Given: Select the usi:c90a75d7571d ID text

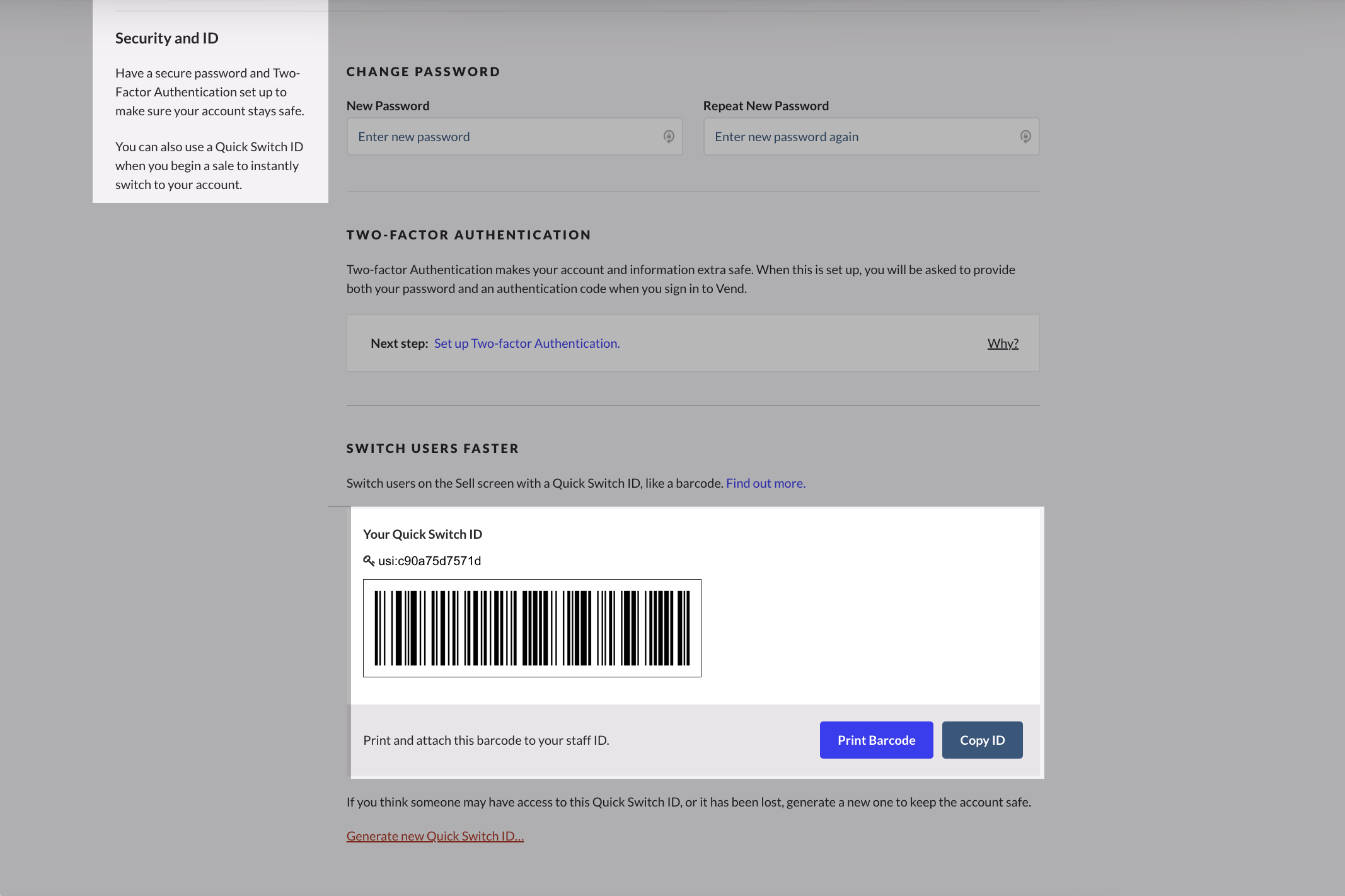Looking at the screenshot, I should tap(429, 561).
